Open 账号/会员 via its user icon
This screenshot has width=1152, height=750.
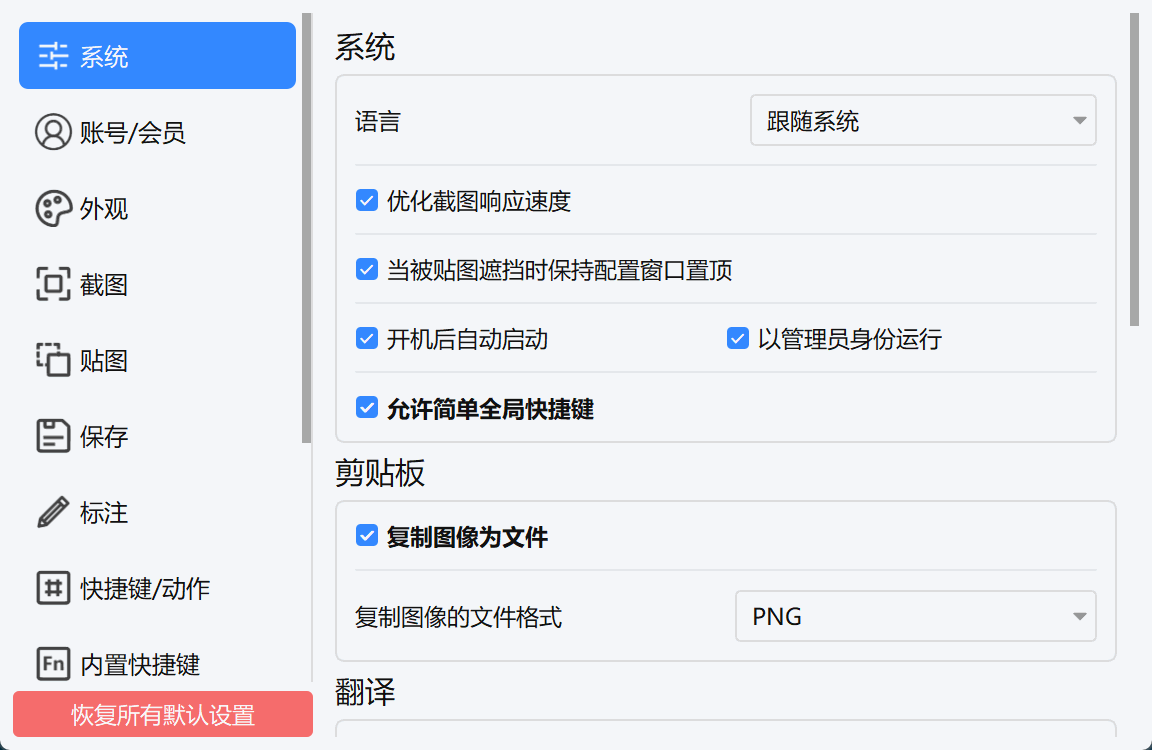click(53, 132)
